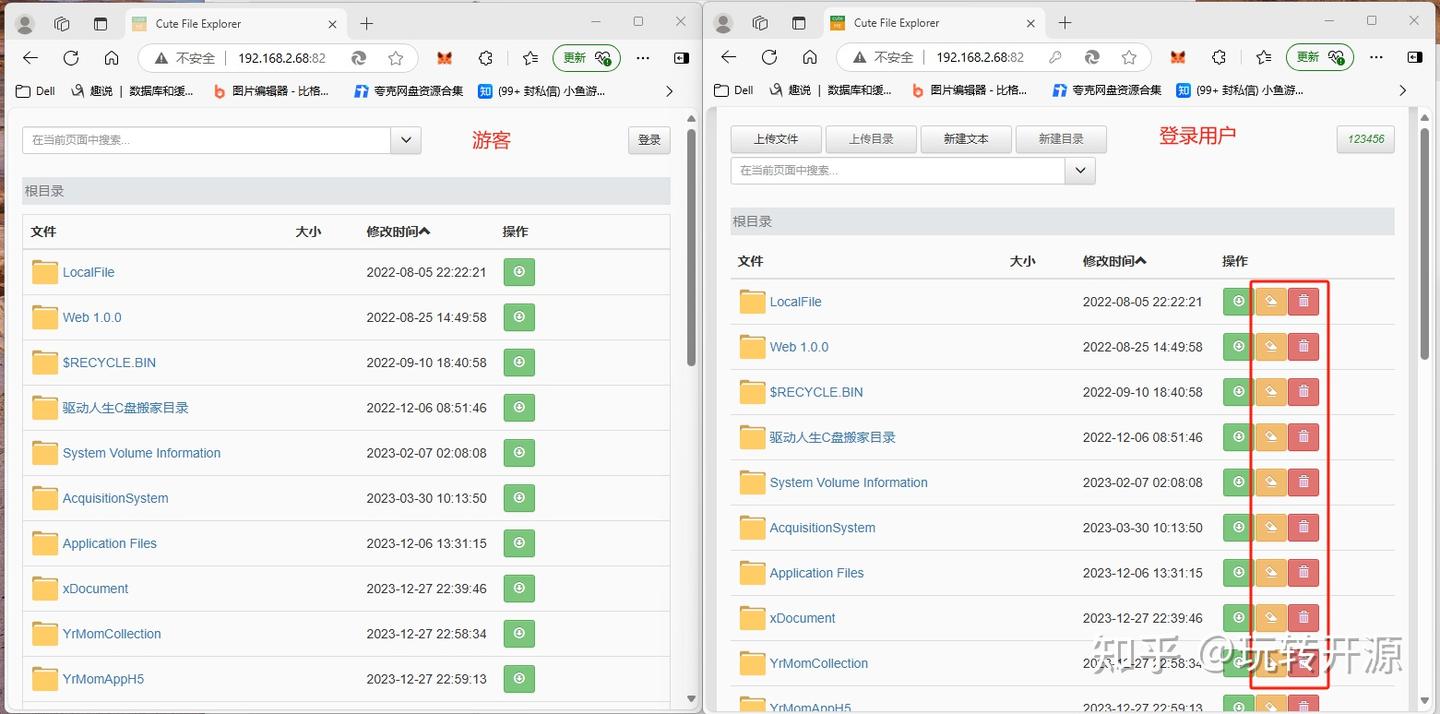This screenshot has height=714, width=1440.
Task: Switch to the Cute File Explorer tab
Action: pos(200,22)
